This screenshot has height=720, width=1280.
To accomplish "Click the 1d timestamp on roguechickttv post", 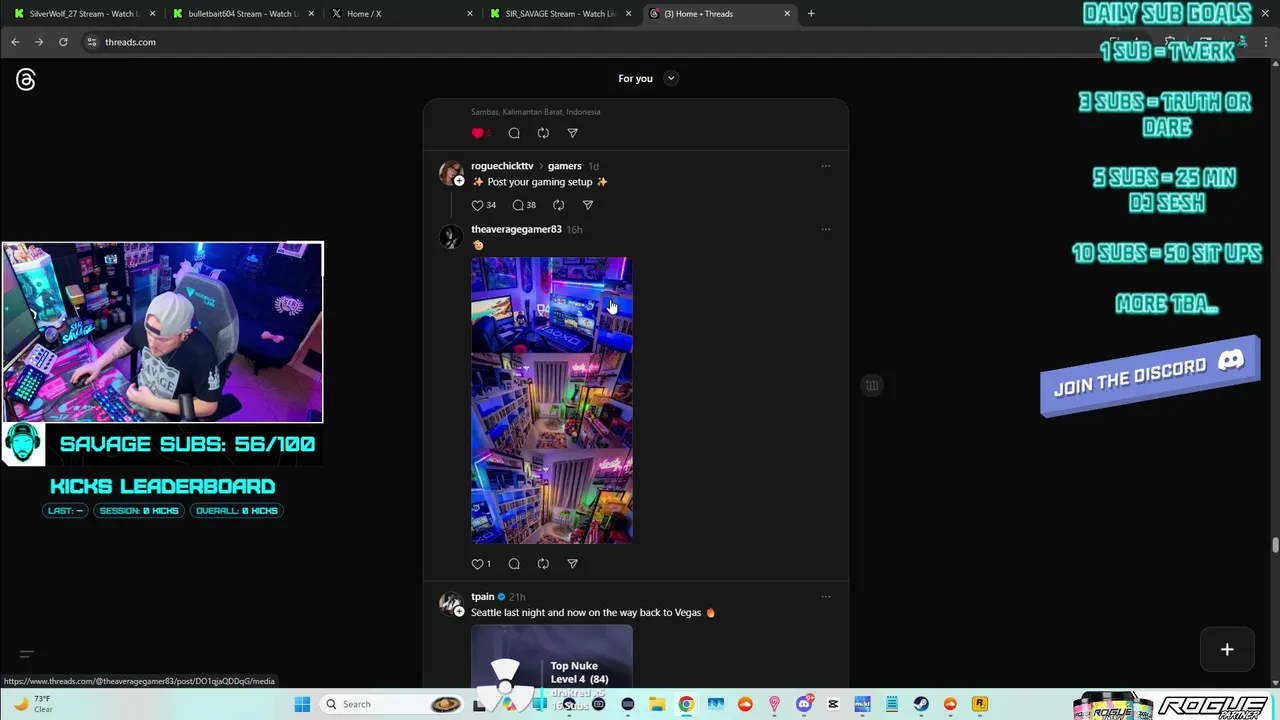I will click(593, 166).
